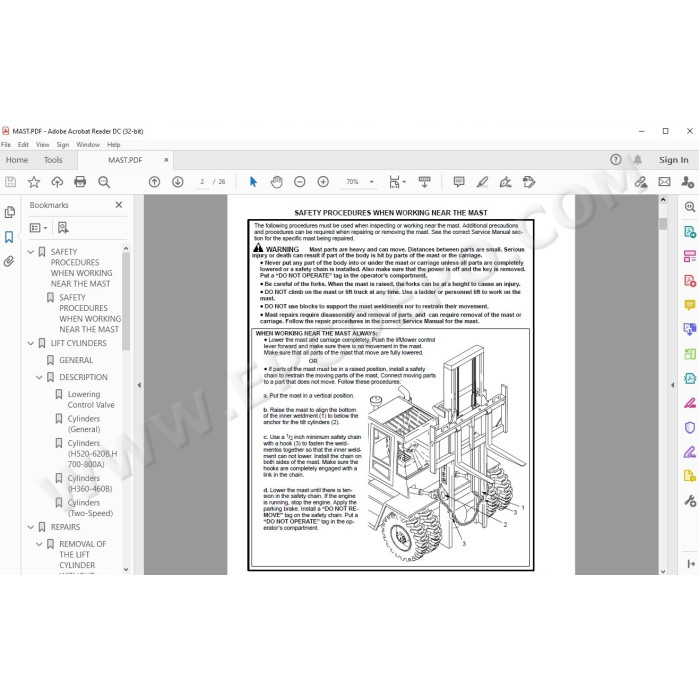Jump to Lowering Control Valve bookmark
This screenshot has height=700, width=700.
point(91,400)
